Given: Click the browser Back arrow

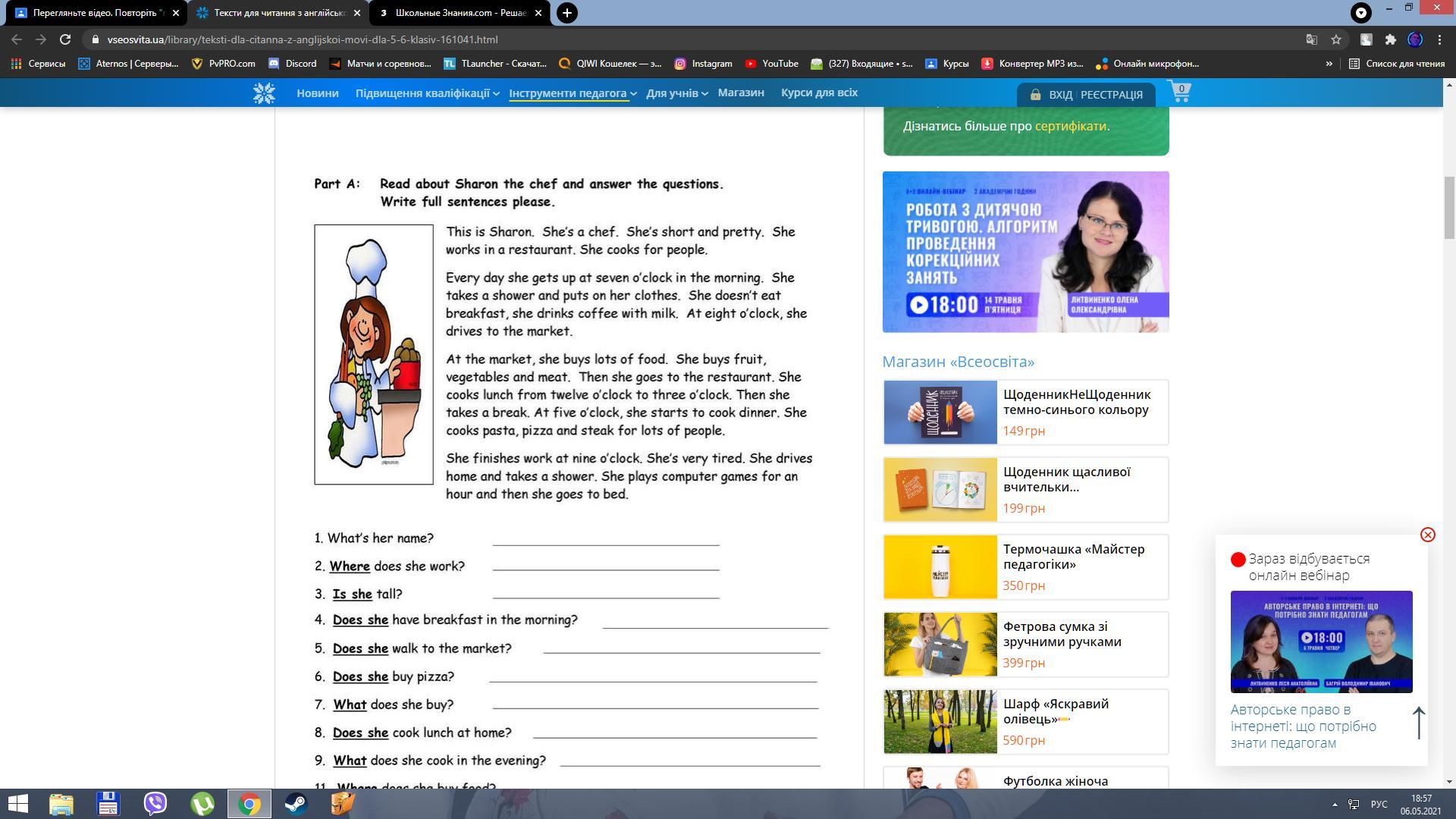Looking at the screenshot, I should pyautogui.click(x=17, y=39).
